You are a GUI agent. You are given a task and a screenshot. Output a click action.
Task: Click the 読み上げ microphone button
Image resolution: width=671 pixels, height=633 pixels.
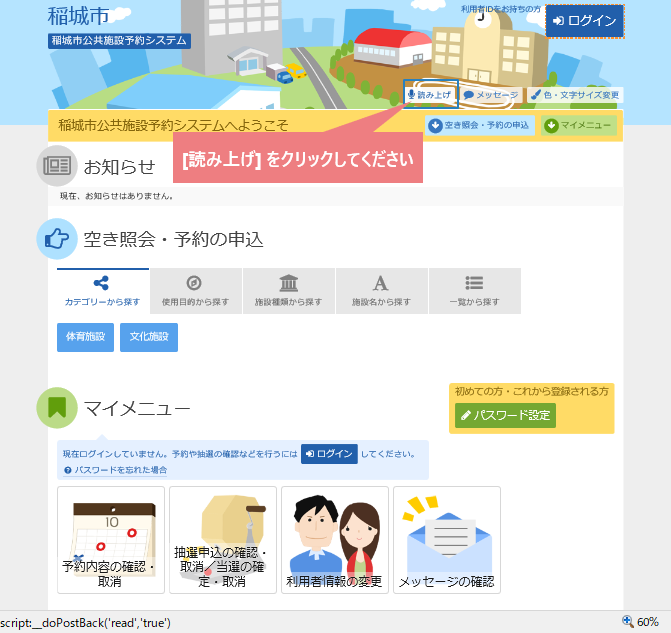(x=431, y=94)
